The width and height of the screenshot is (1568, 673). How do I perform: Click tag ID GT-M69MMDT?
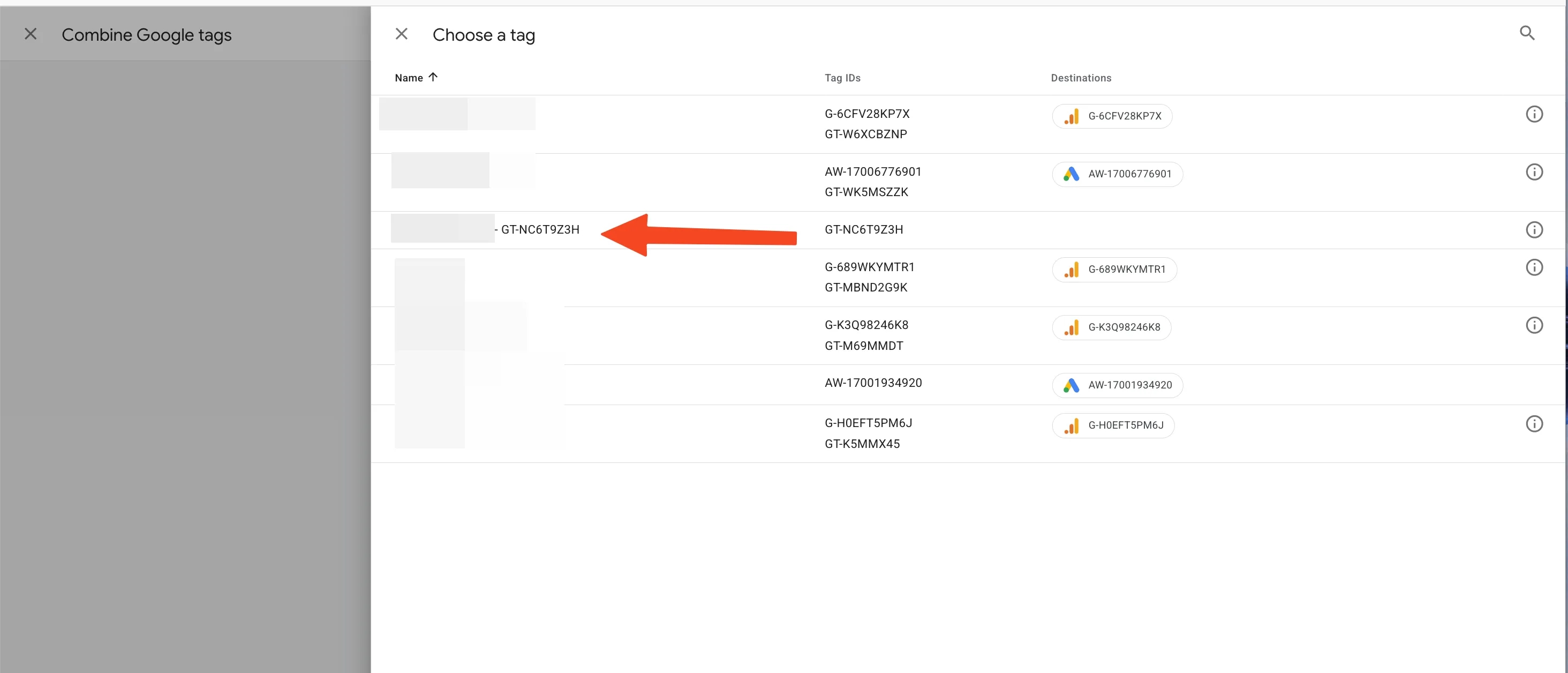(864, 346)
